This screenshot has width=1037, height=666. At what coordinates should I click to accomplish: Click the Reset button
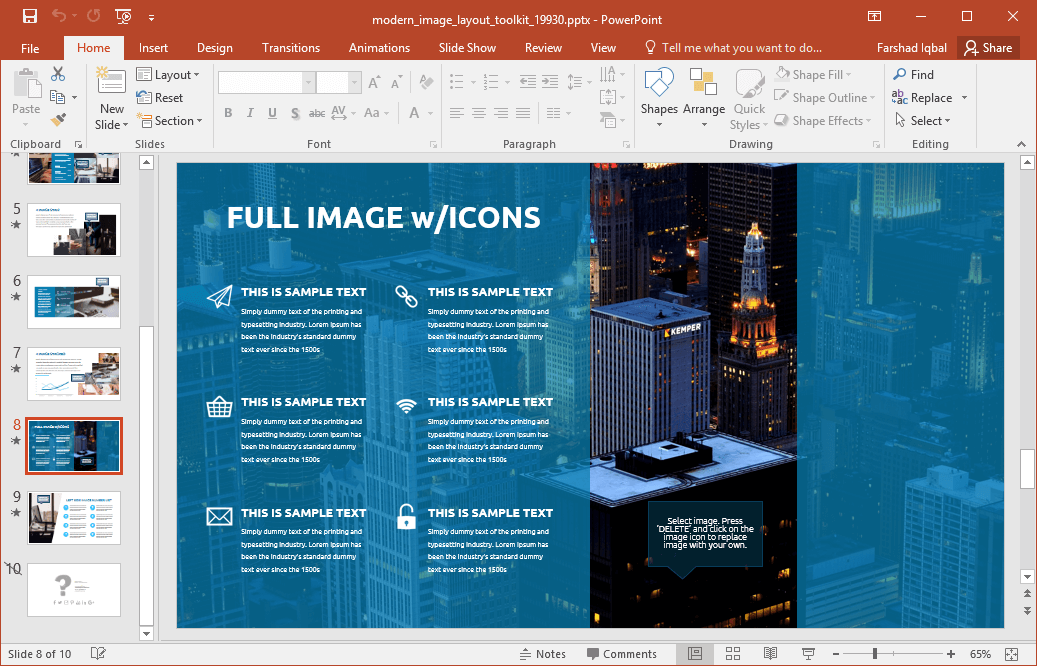click(159, 97)
